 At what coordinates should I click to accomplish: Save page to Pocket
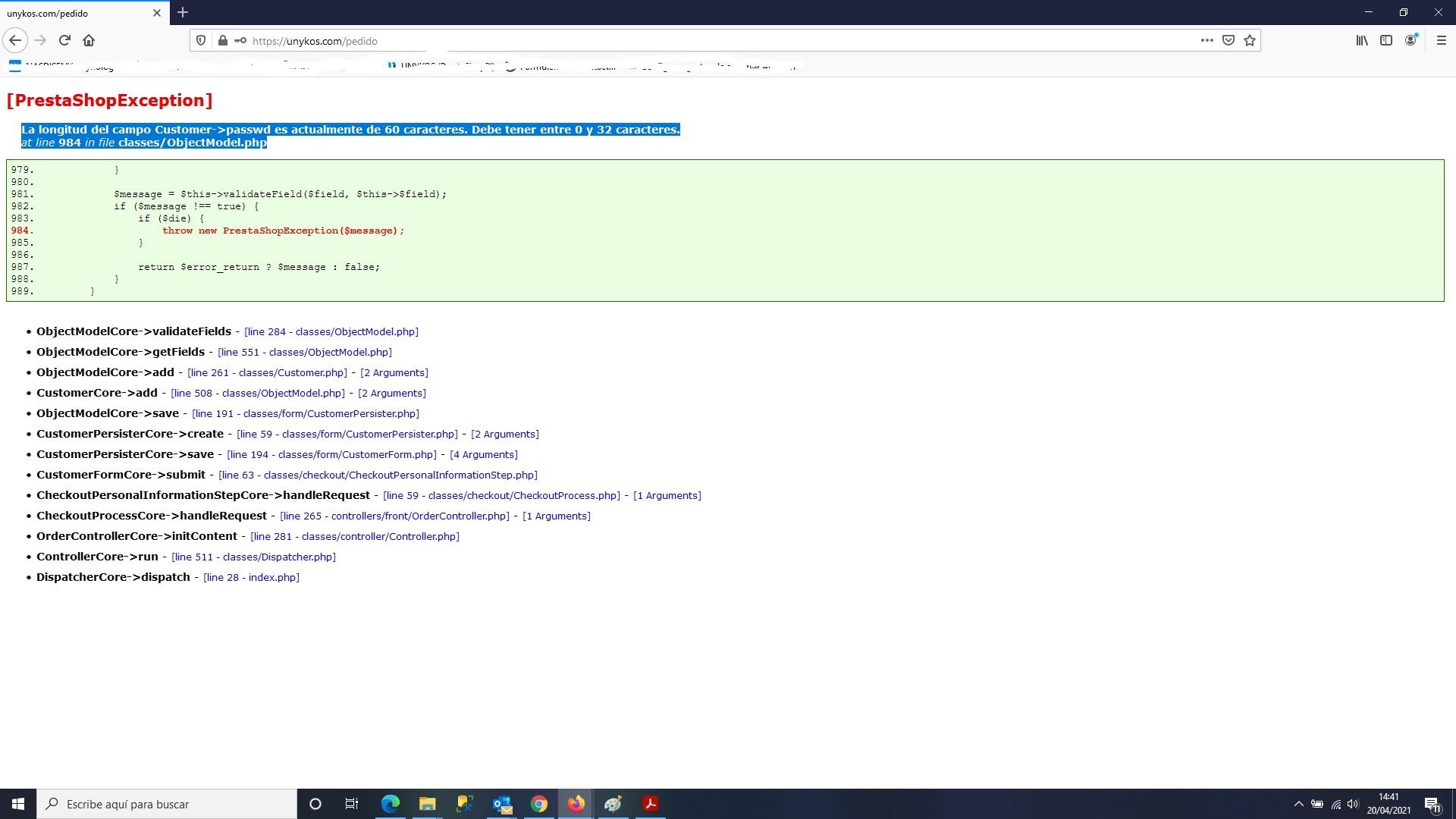(x=1228, y=40)
